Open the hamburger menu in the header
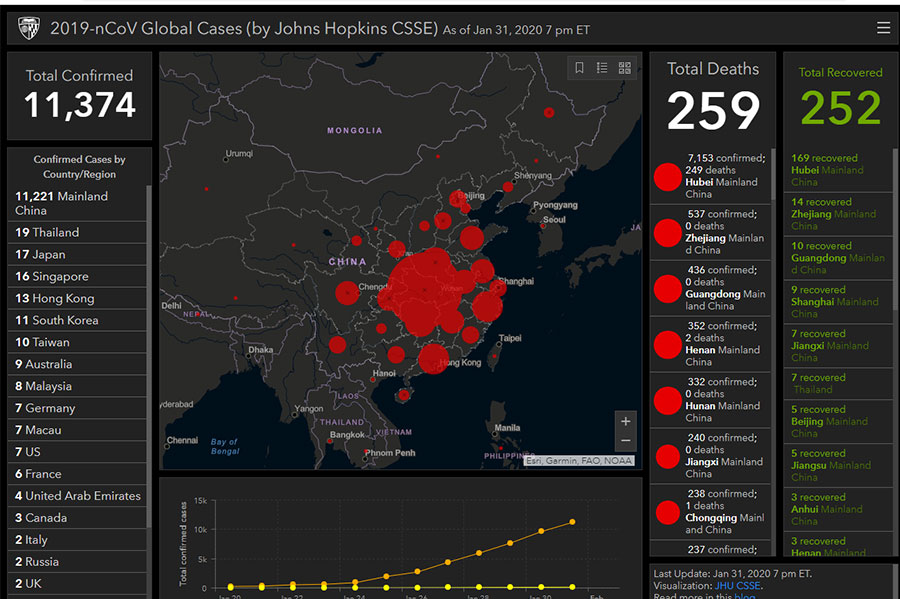The width and height of the screenshot is (900, 599). [883, 28]
